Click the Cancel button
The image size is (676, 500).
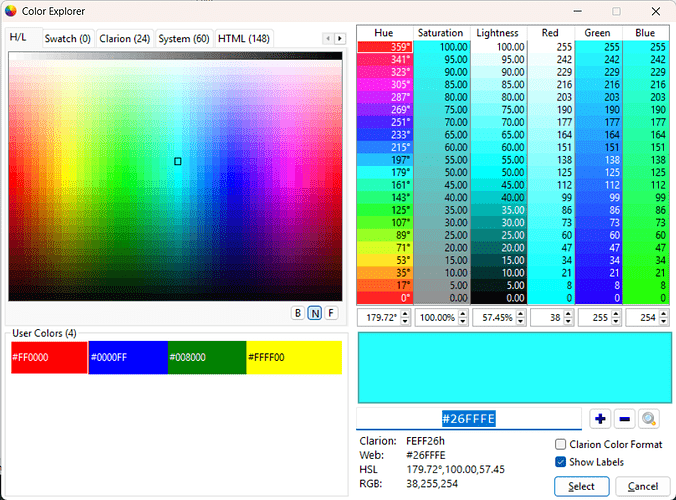[x=642, y=486]
